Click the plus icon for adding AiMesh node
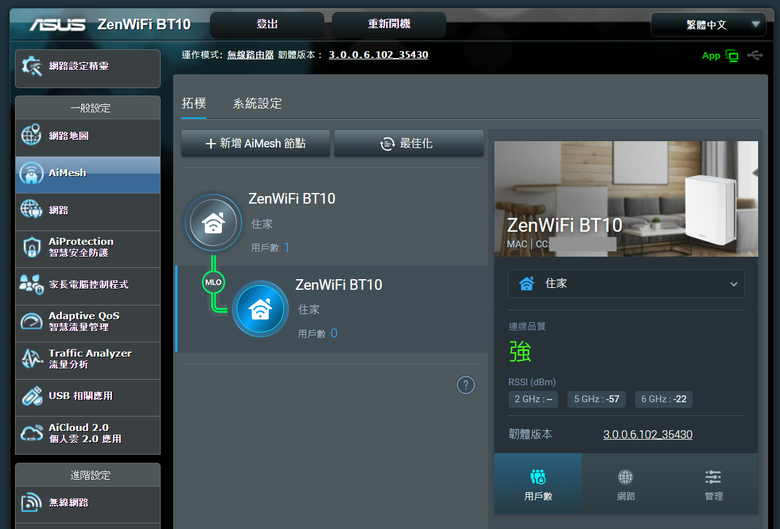The height and width of the screenshot is (529, 780). 210,144
